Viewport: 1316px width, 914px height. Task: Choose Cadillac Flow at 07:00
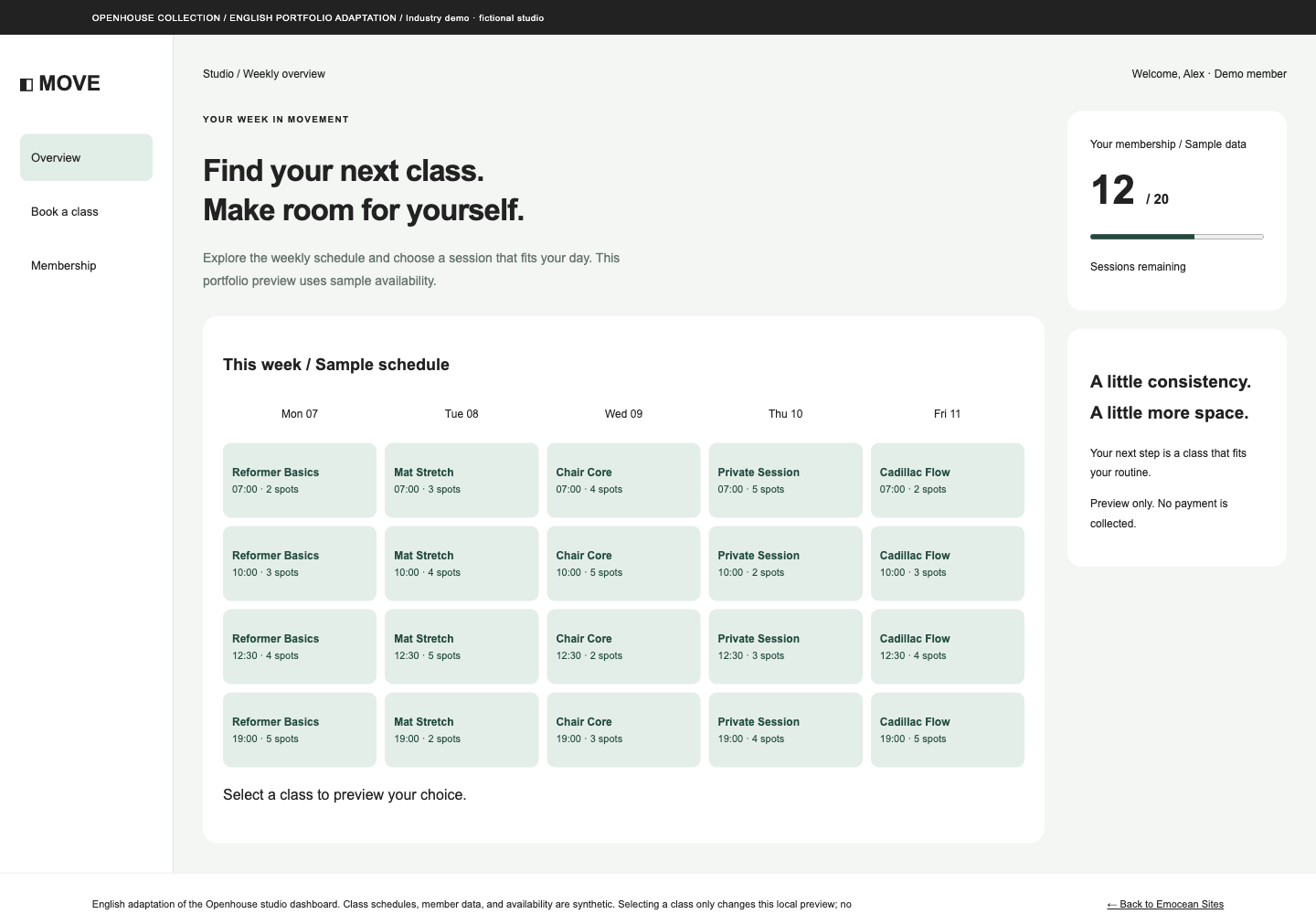coord(948,481)
